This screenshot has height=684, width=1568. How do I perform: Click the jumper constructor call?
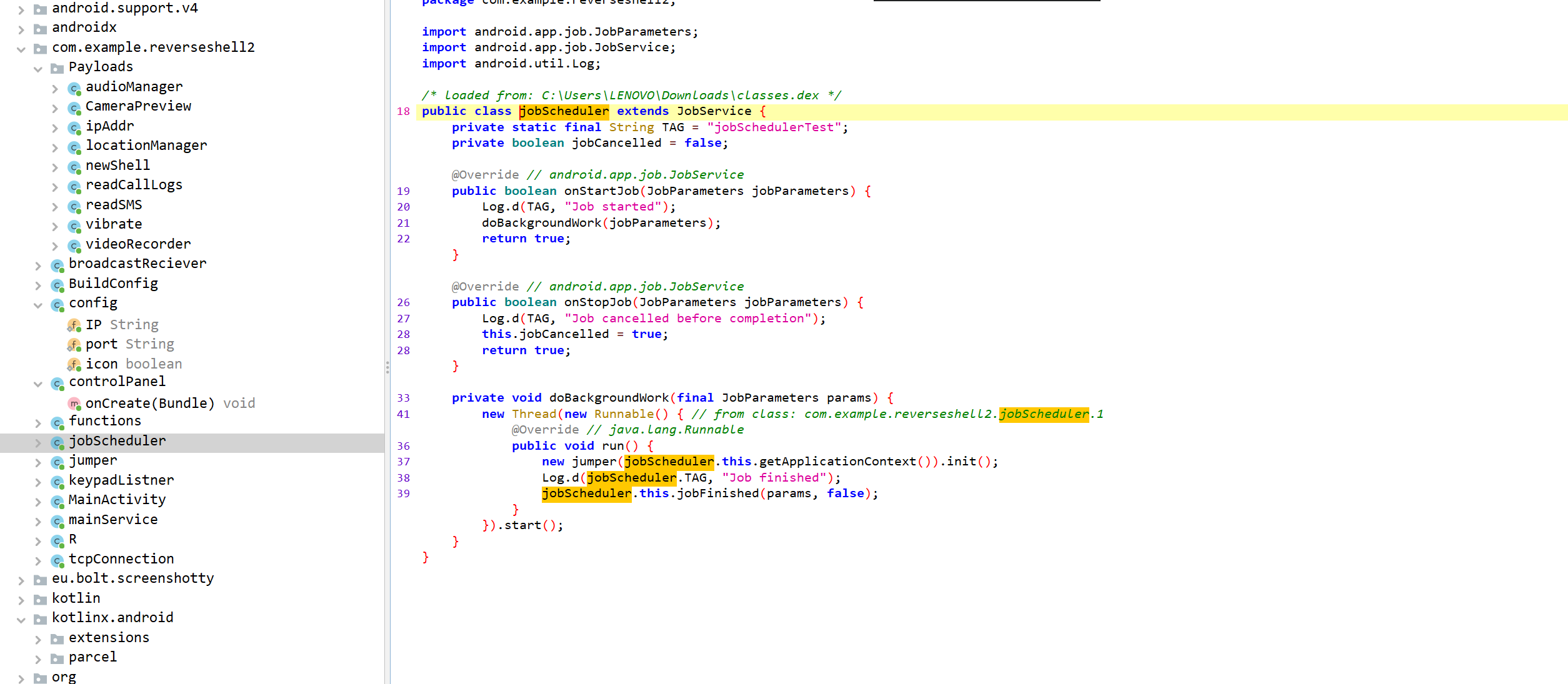coord(594,462)
